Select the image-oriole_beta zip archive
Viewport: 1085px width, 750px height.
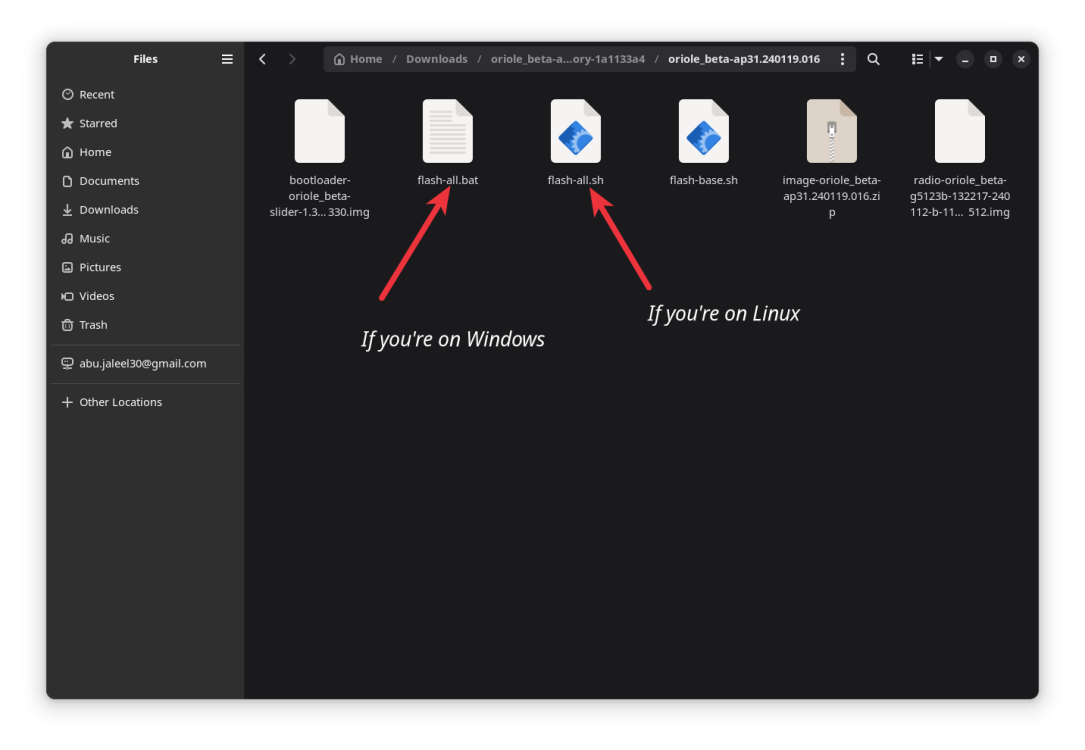(831, 131)
